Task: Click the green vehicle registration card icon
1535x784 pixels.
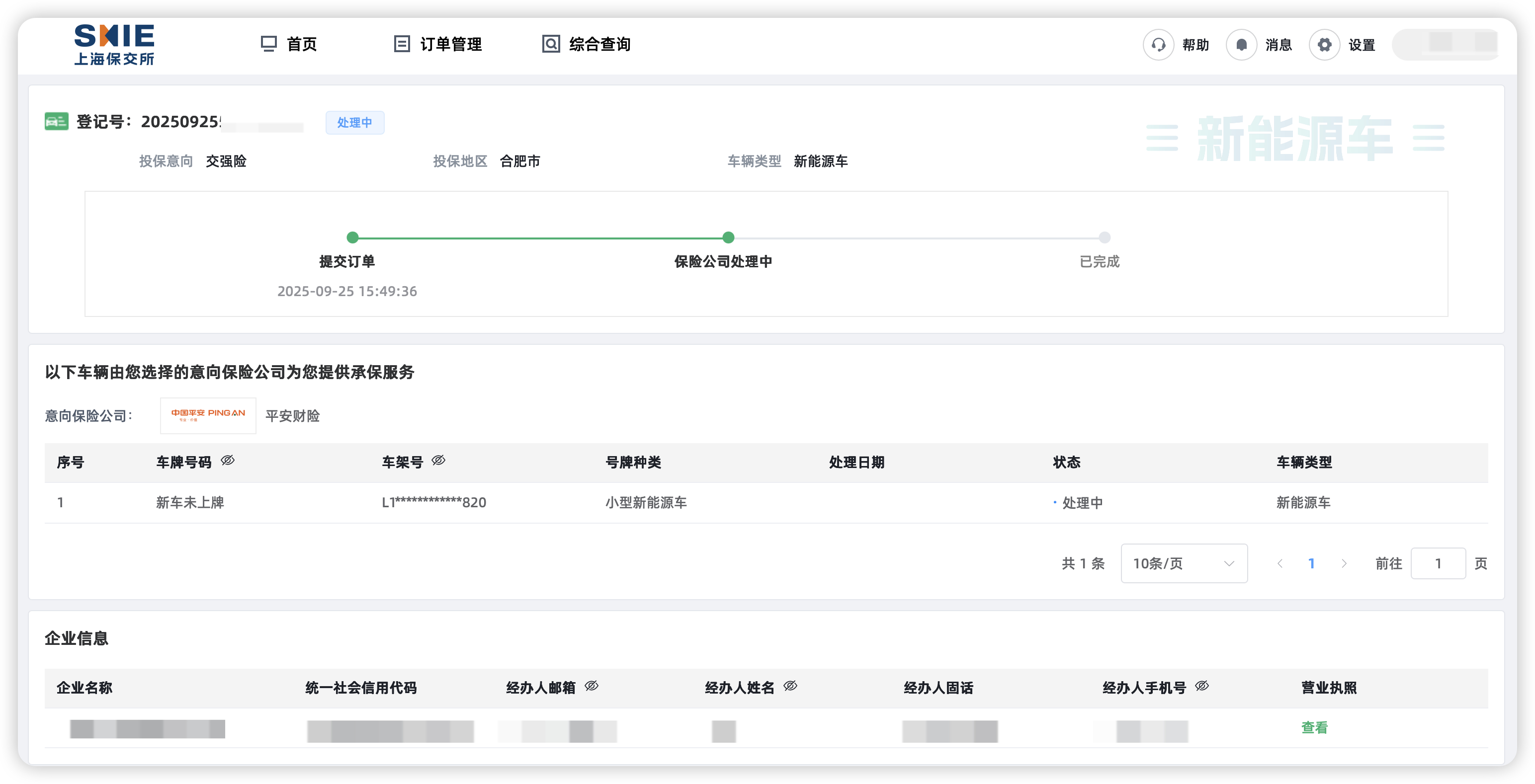Action: [57, 122]
